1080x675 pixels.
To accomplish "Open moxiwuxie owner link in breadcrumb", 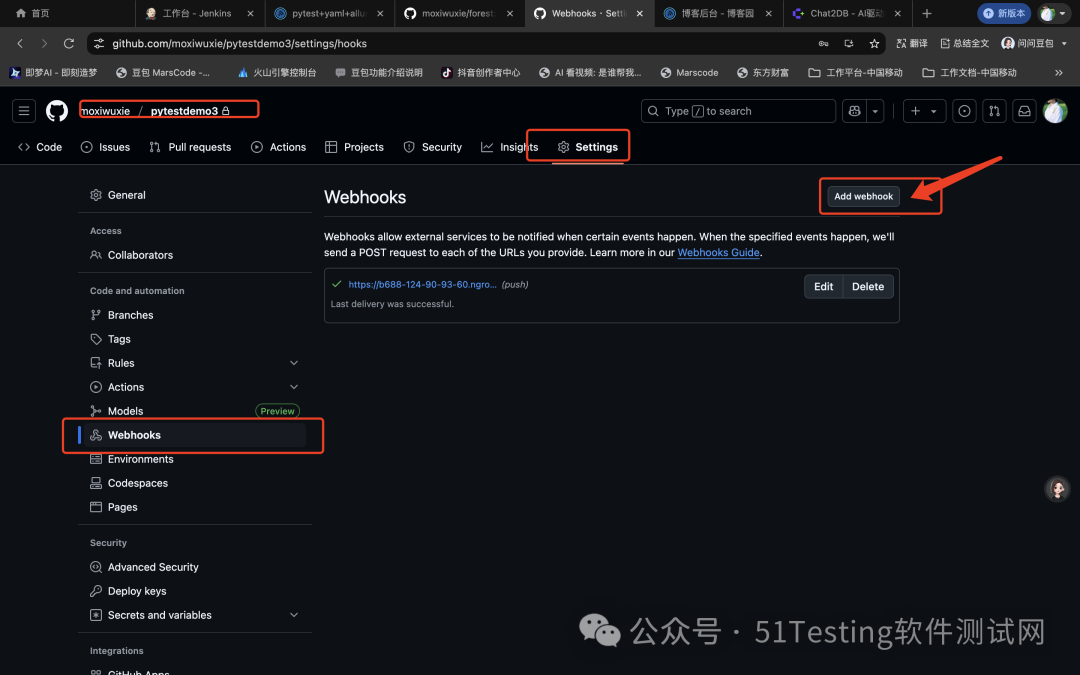I will click(x=105, y=111).
